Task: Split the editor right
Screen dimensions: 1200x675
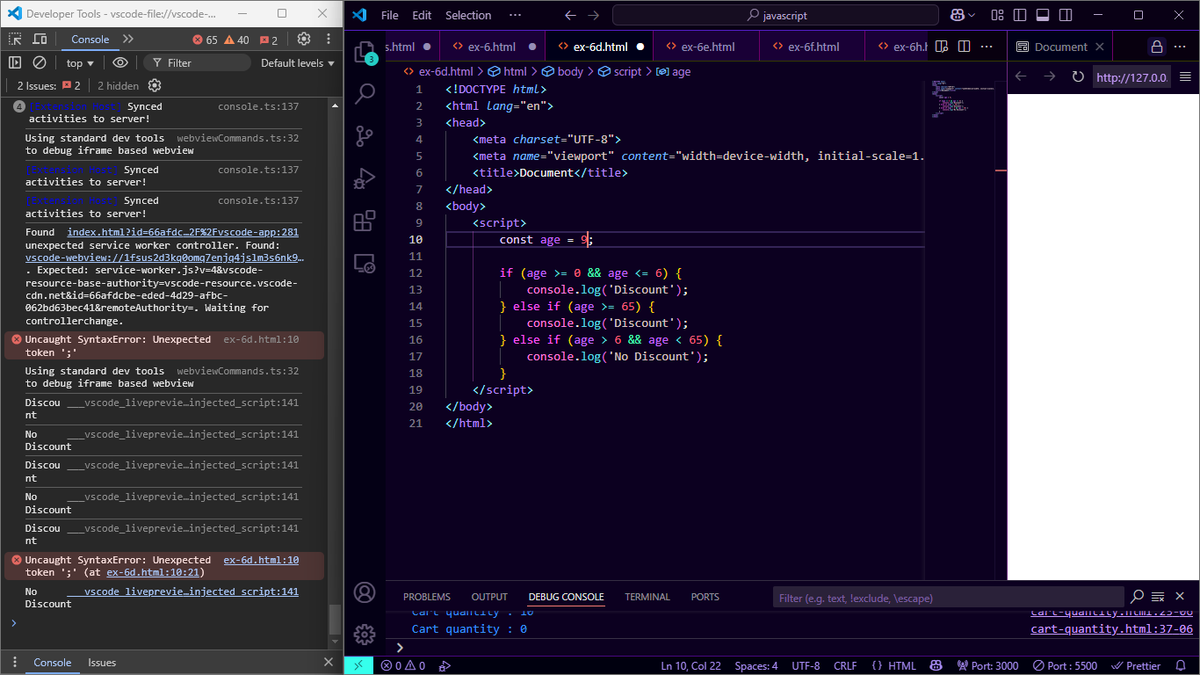Action: coord(965,47)
